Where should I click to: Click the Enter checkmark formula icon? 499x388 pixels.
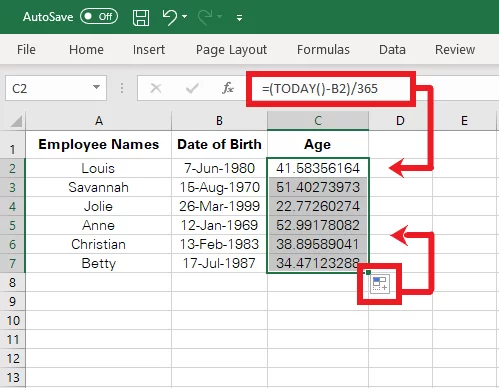point(192,88)
